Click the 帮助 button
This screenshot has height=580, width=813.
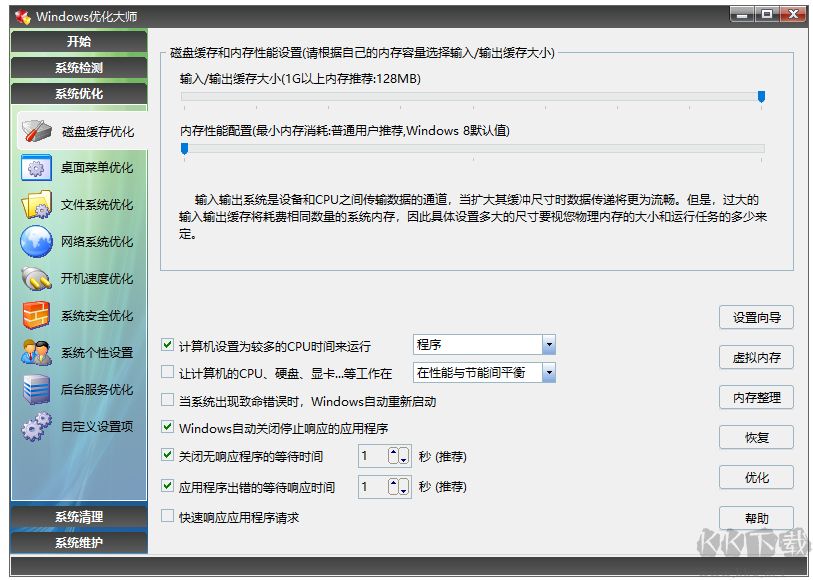(x=756, y=518)
